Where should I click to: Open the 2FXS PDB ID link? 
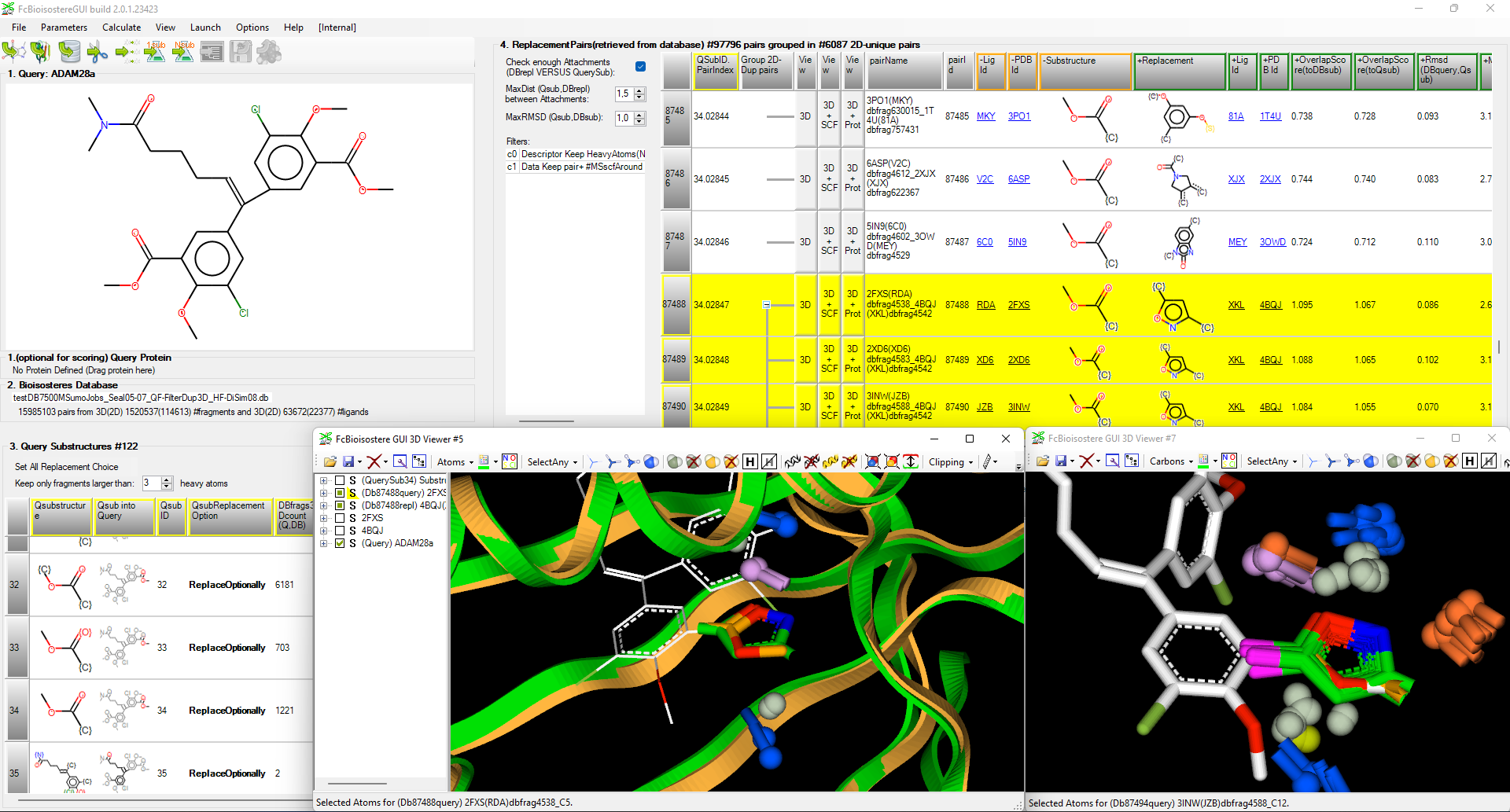[1018, 305]
